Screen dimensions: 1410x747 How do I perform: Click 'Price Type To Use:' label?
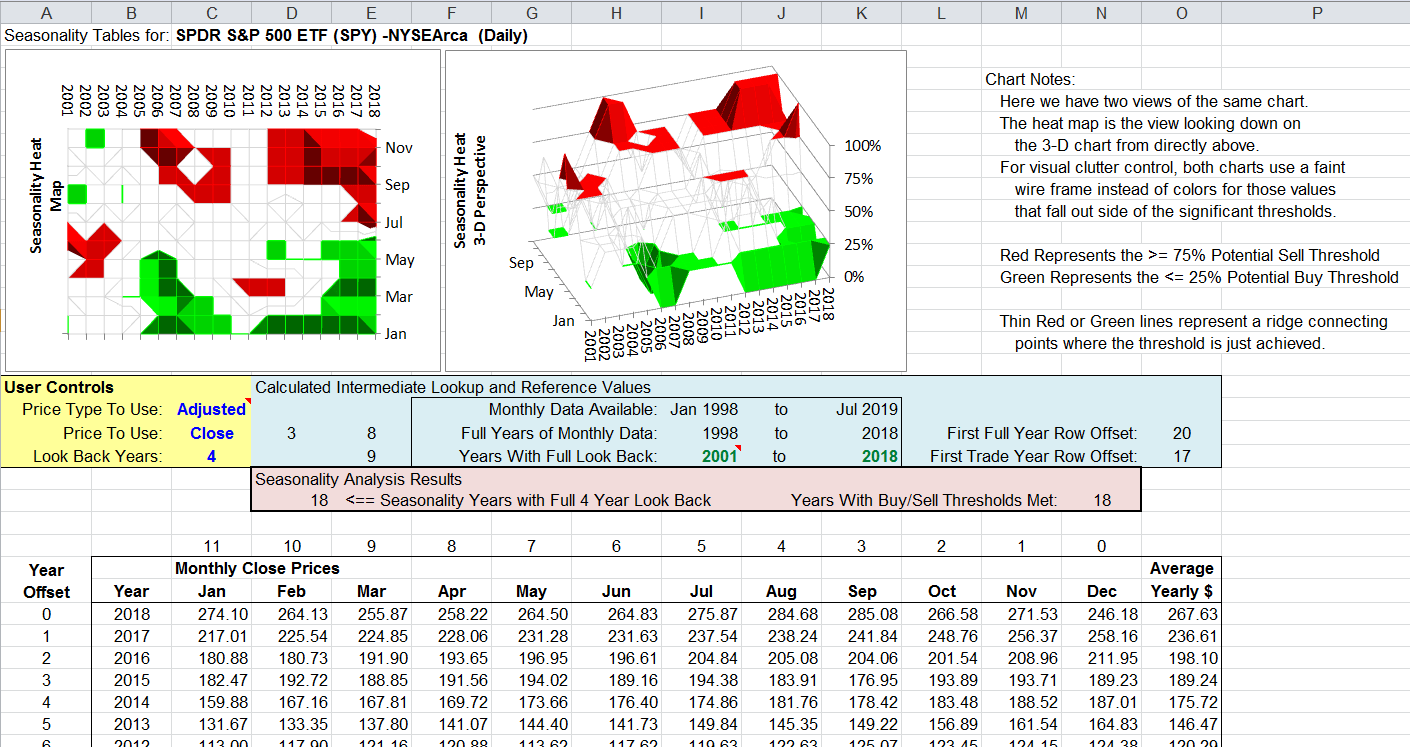pos(92,409)
